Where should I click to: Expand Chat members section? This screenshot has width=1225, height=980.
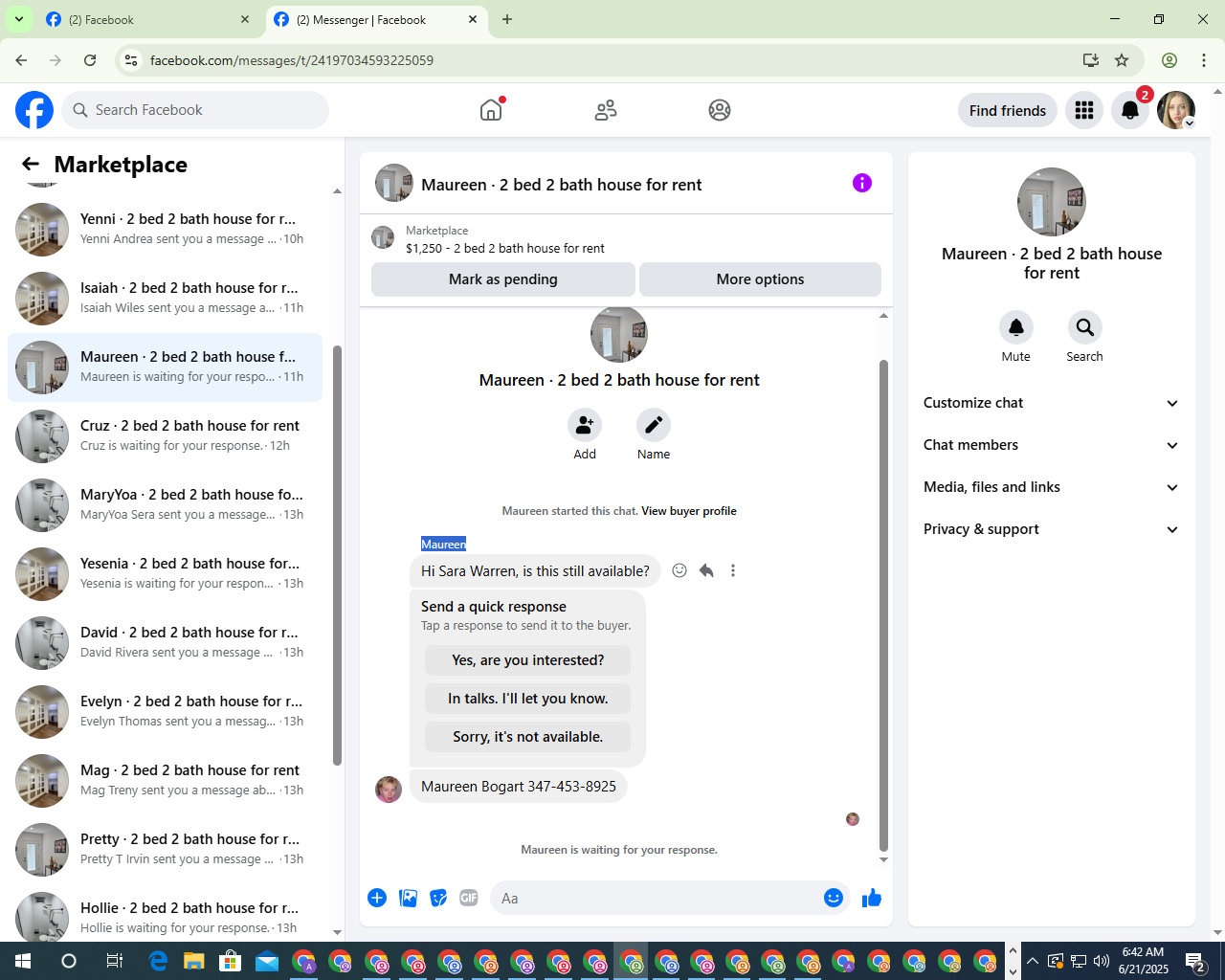click(x=1052, y=445)
